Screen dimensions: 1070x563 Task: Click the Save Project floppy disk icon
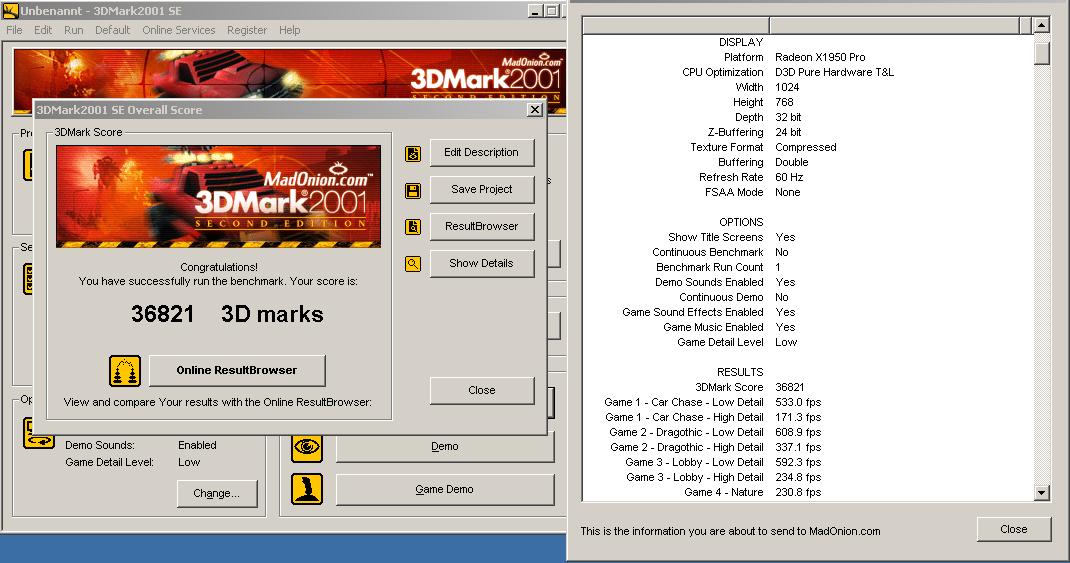pos(413,190)
